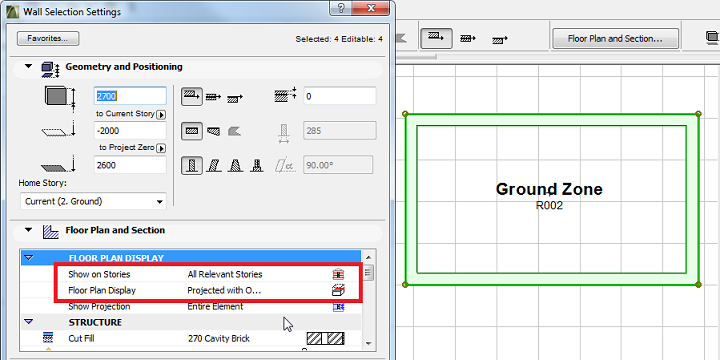Click the Floor Plan Display icon at row end
Image resolution: width=720 pixels, height=360 pixels.
pos(338,290)
